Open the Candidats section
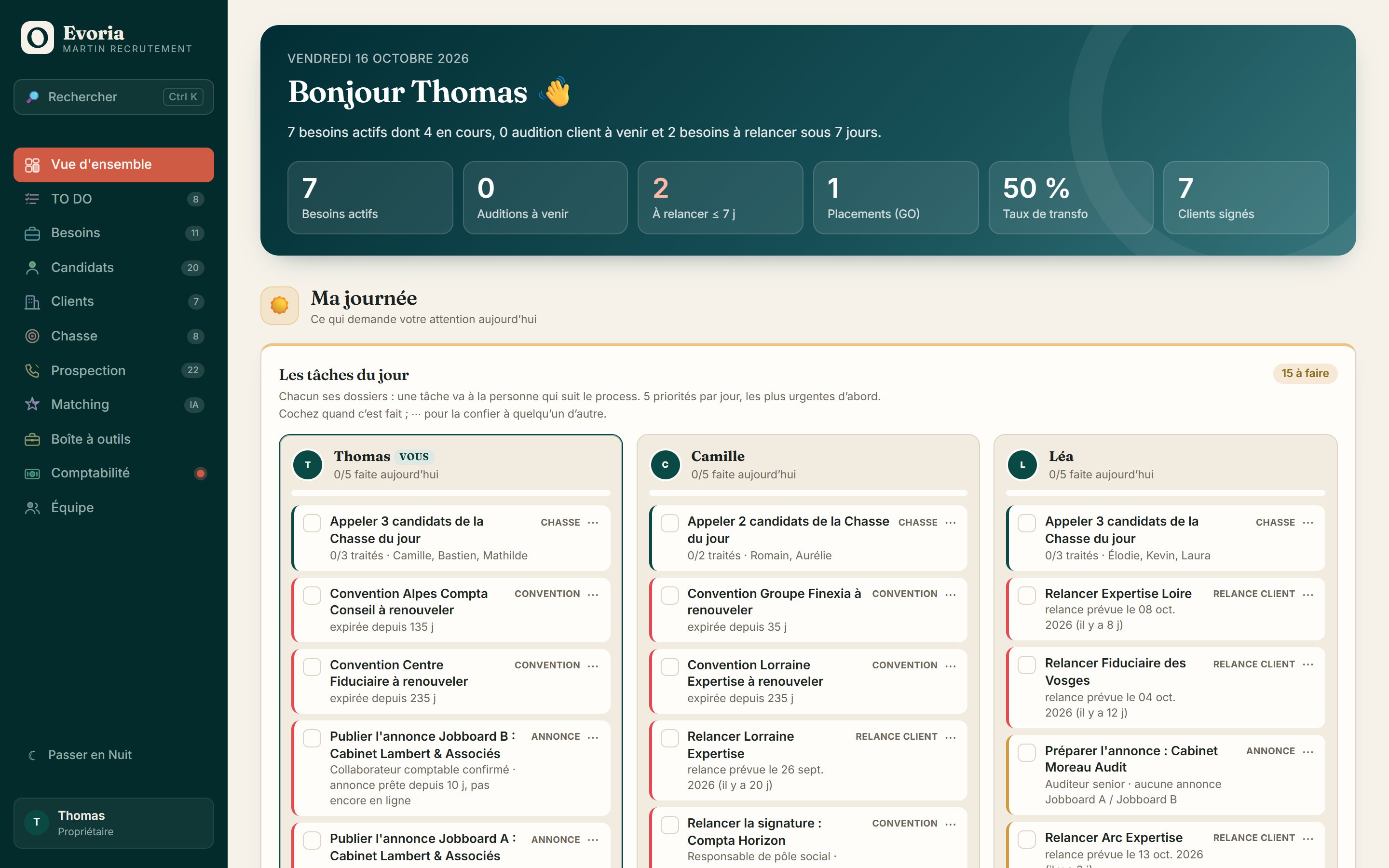1389x868 pixels. click(114, 268)
